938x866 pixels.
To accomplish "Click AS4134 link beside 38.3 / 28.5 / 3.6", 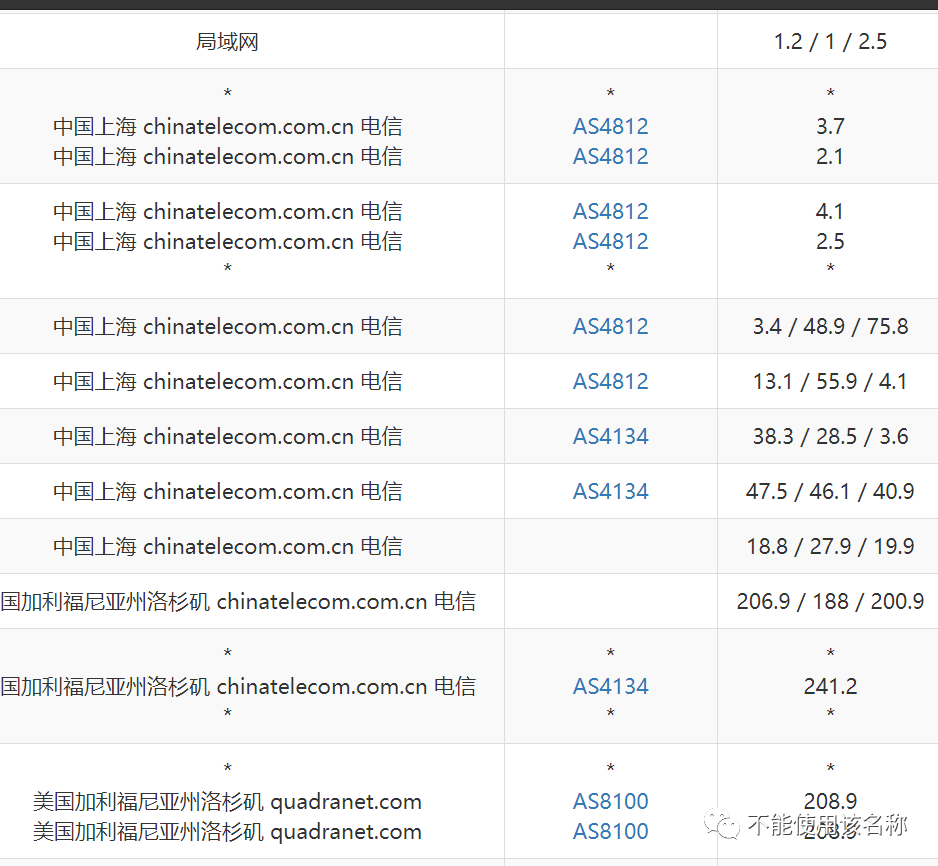I will click(x=610, y=436).
